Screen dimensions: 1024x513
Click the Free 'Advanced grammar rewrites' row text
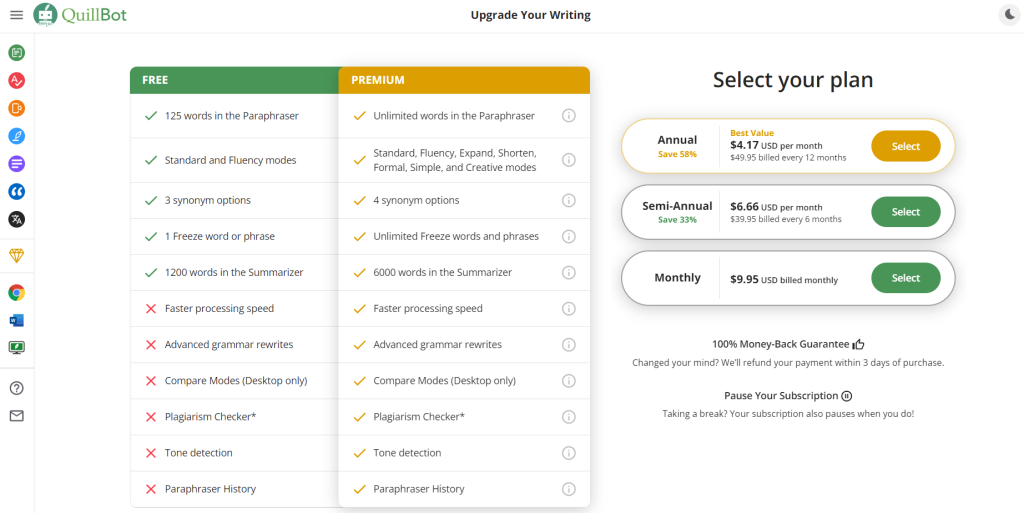click(229, 345)
